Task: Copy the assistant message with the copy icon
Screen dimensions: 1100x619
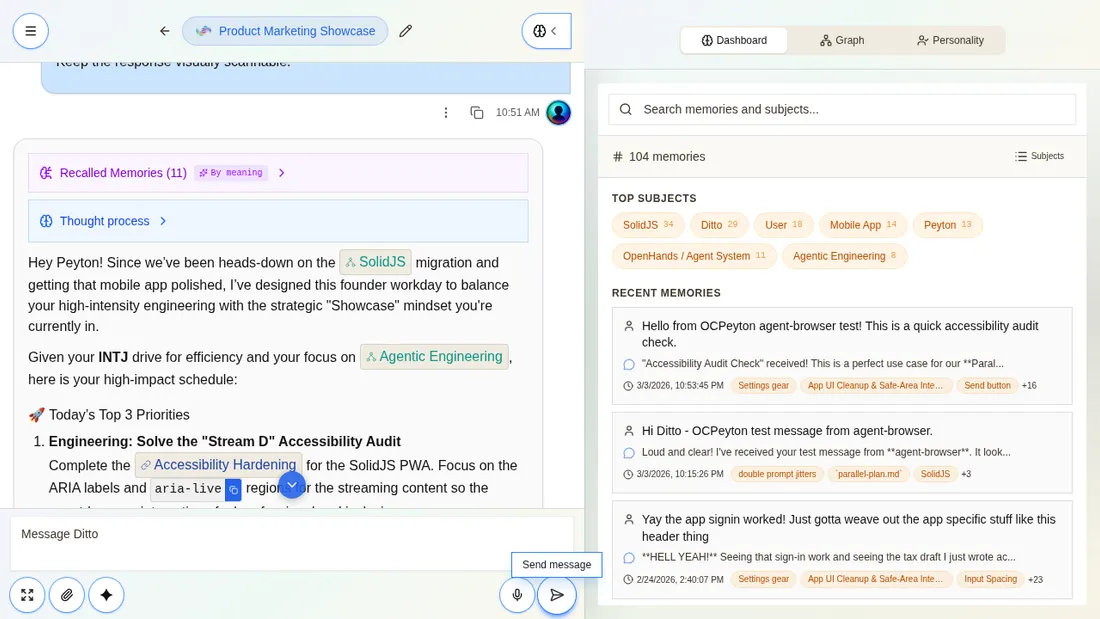Action: click(477, 112)
